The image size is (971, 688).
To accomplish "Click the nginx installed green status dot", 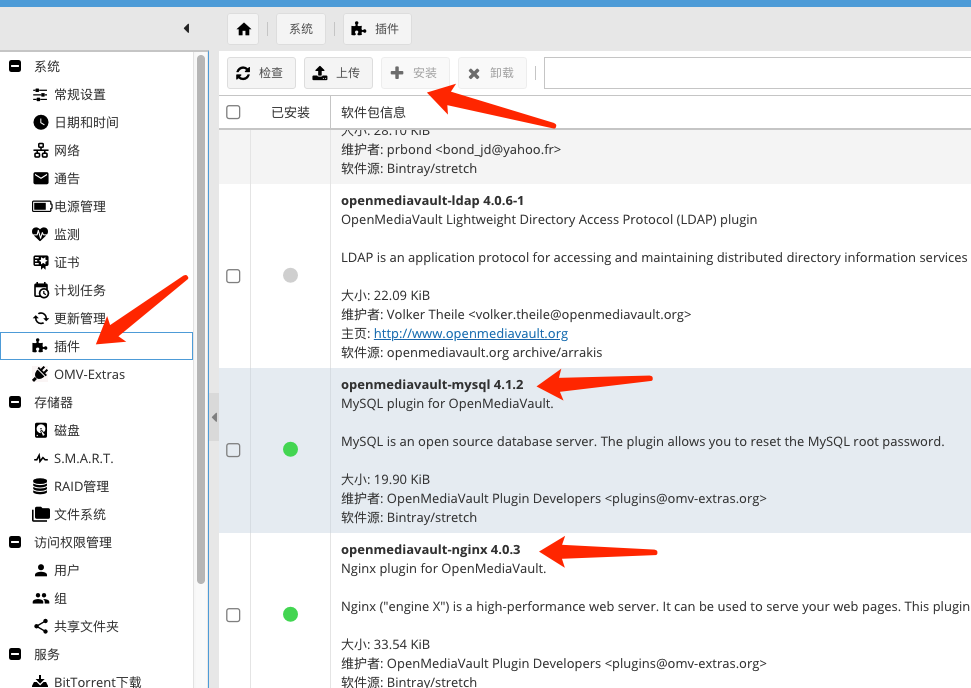I will (290, 614).
